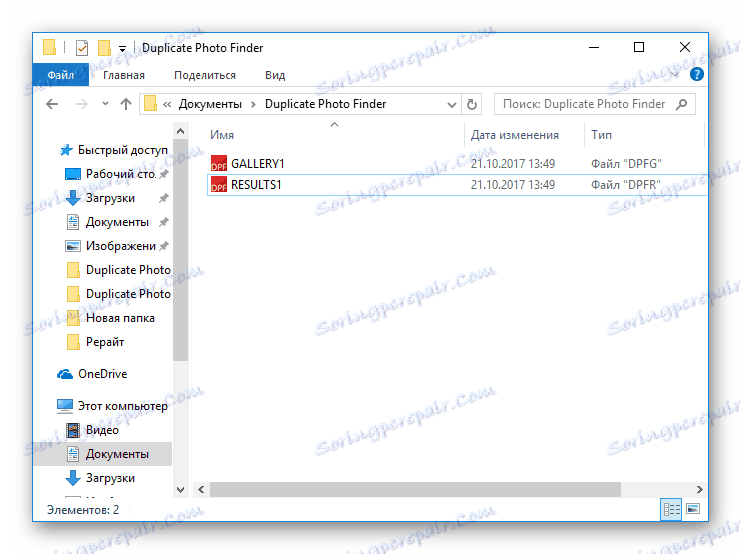Open Quick Access toolbar customize dropdown

tap(122, 48)
